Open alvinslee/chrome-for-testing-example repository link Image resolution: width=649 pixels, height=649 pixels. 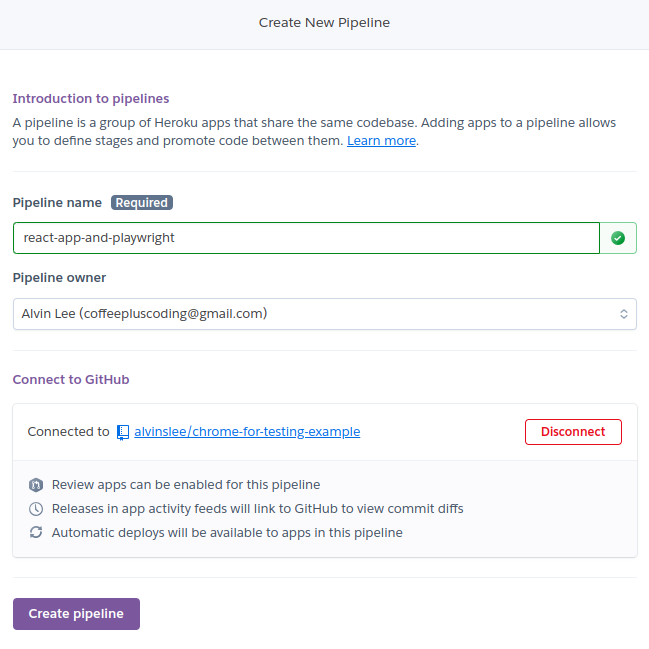pyautogui.click(x=247, y=432)
